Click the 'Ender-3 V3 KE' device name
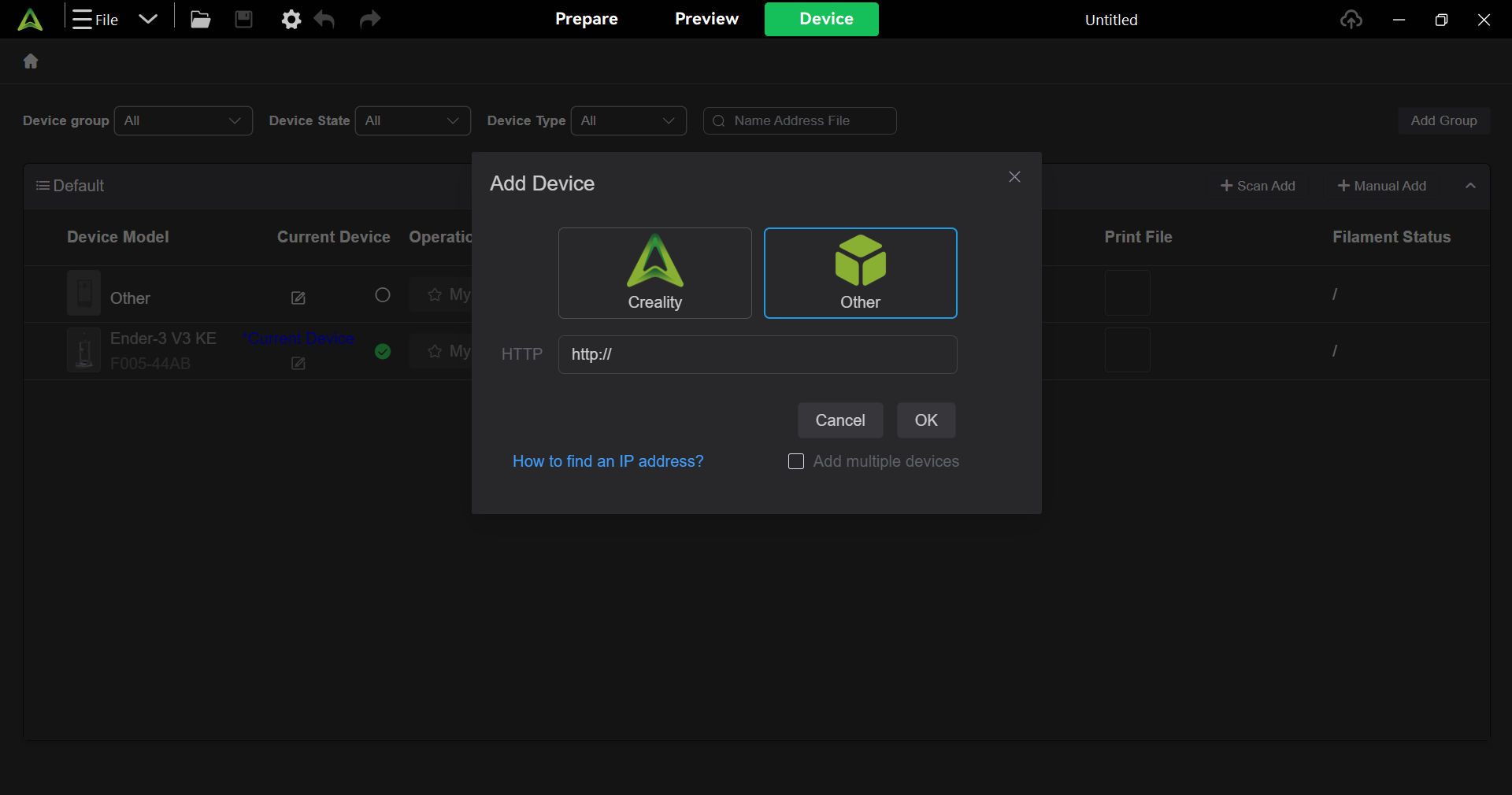 coord(163,338)
